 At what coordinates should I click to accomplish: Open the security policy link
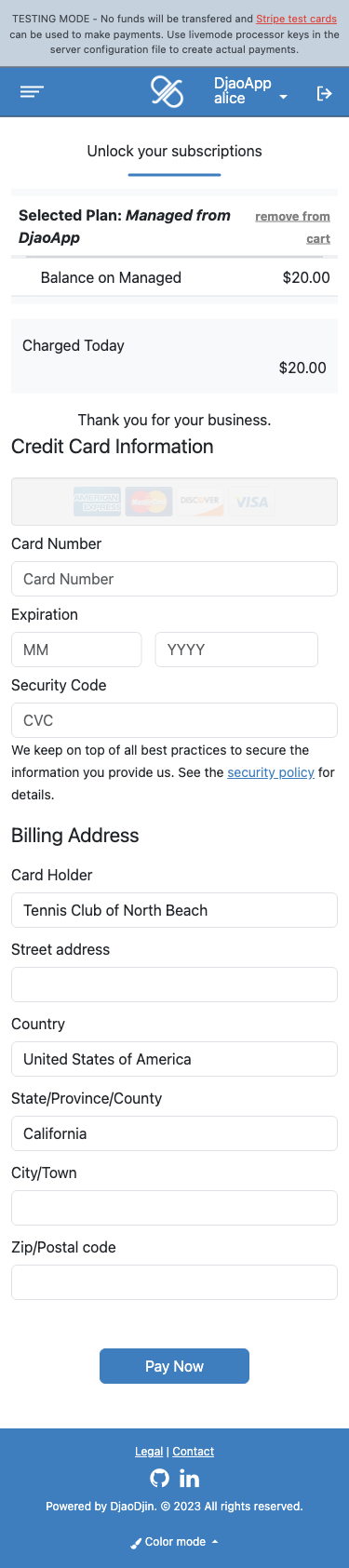pyautogui.click(x=271, y=772)
